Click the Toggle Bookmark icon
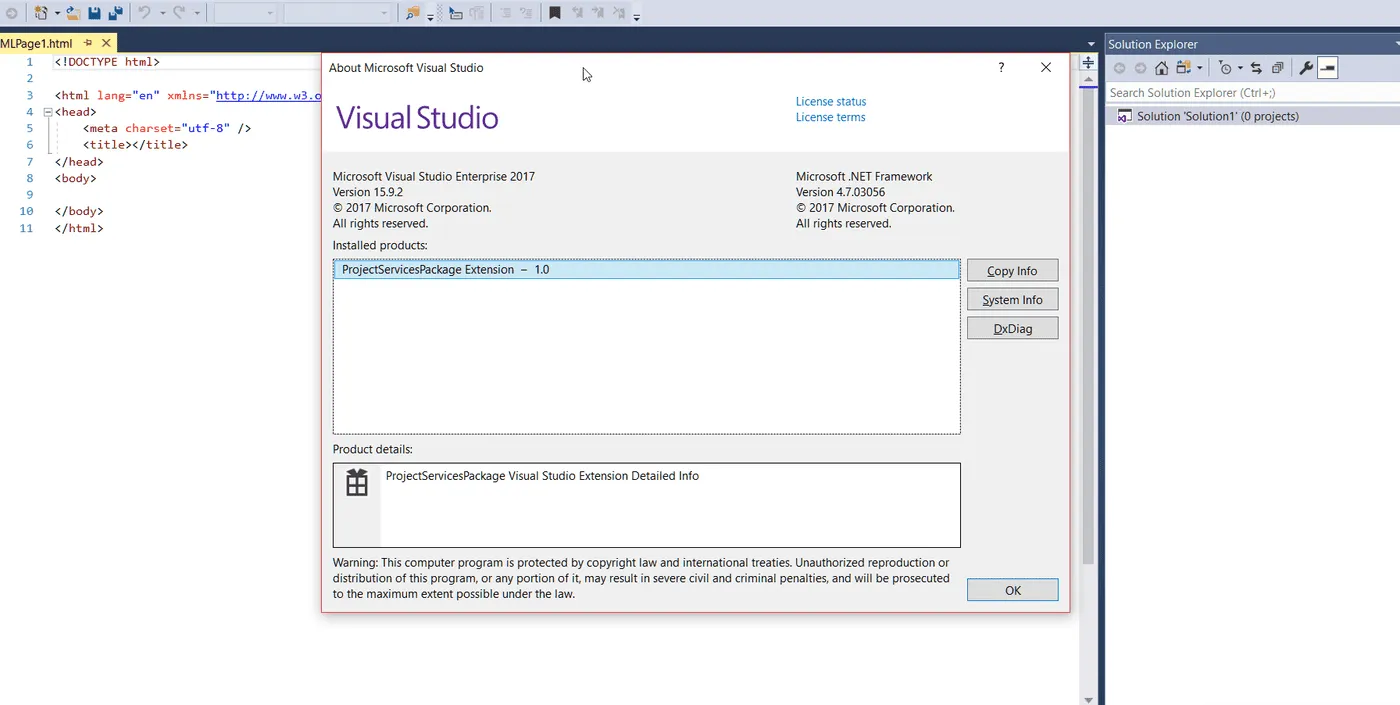Screen dimensions: 1400x705 [x=553, y=12]
